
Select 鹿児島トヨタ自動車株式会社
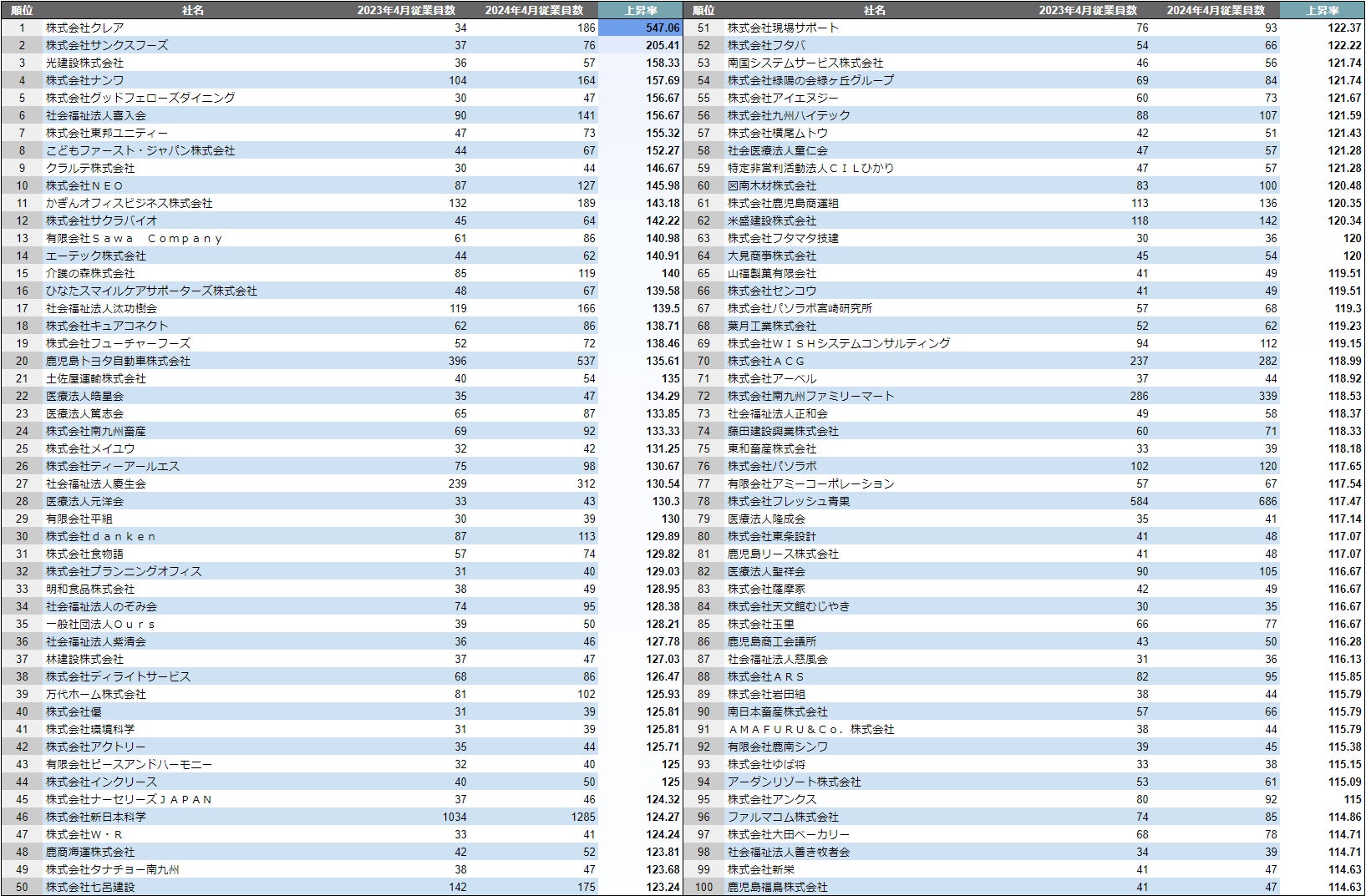[118, 361]
